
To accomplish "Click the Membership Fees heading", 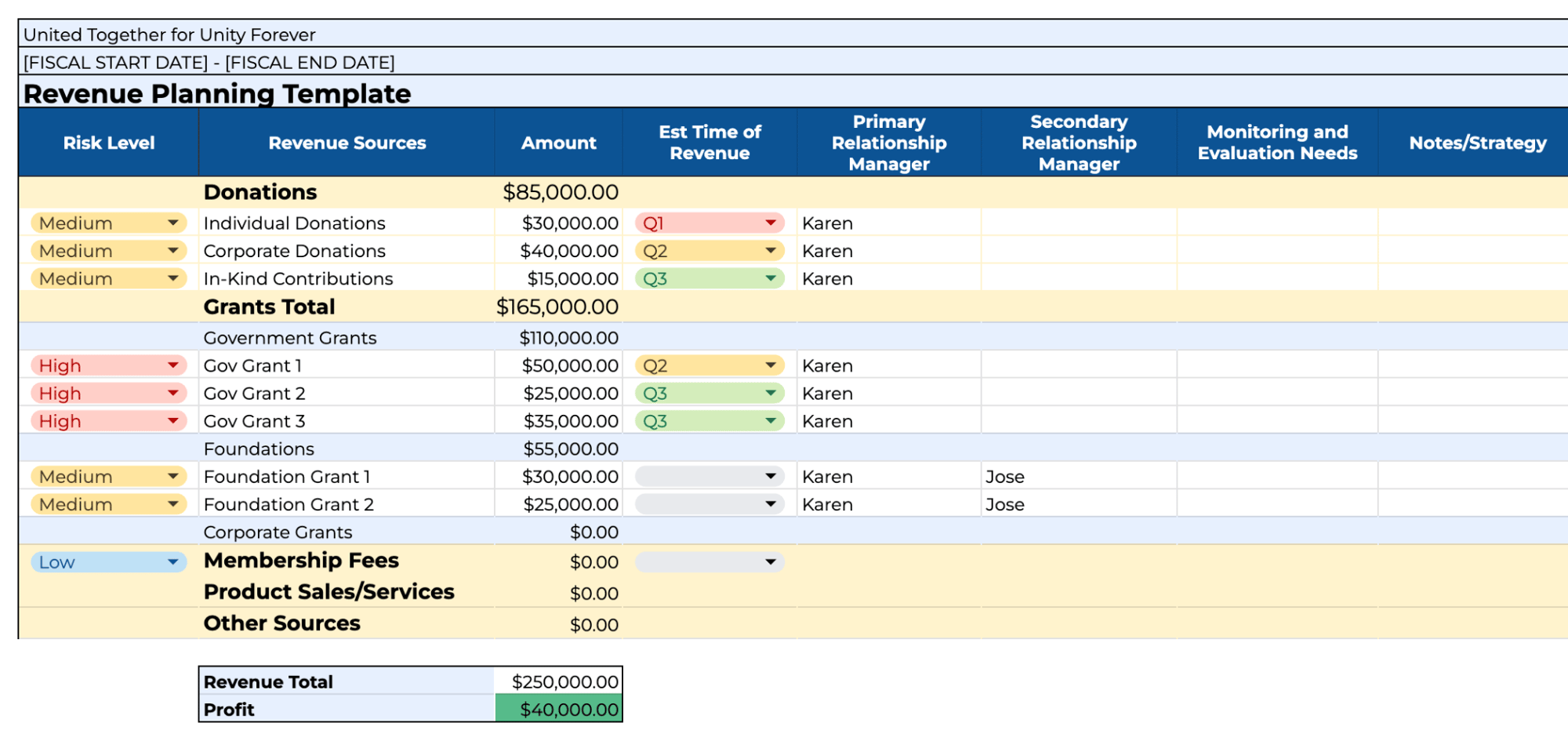I will click(301, 561).
